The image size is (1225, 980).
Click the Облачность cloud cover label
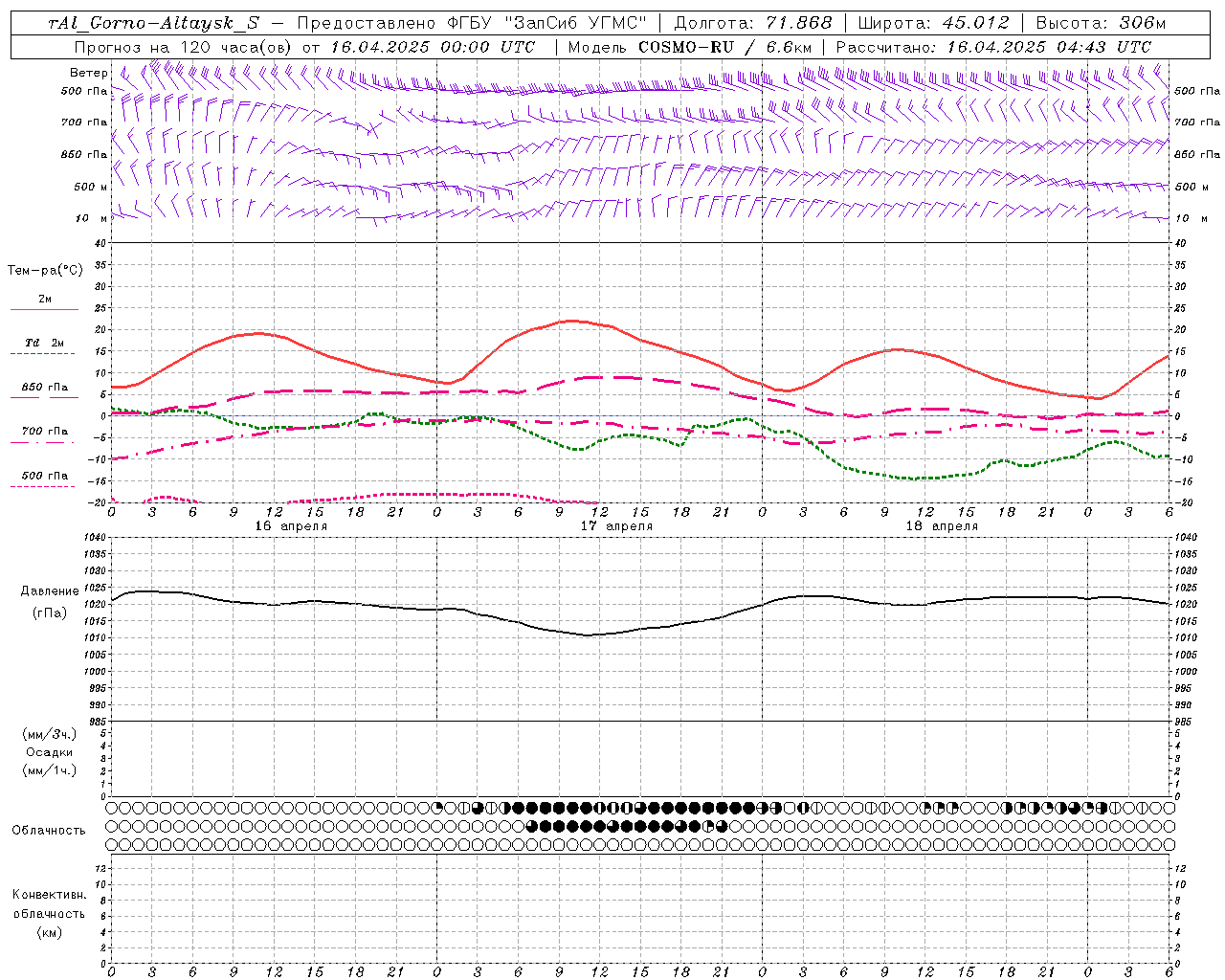(49, 831)
